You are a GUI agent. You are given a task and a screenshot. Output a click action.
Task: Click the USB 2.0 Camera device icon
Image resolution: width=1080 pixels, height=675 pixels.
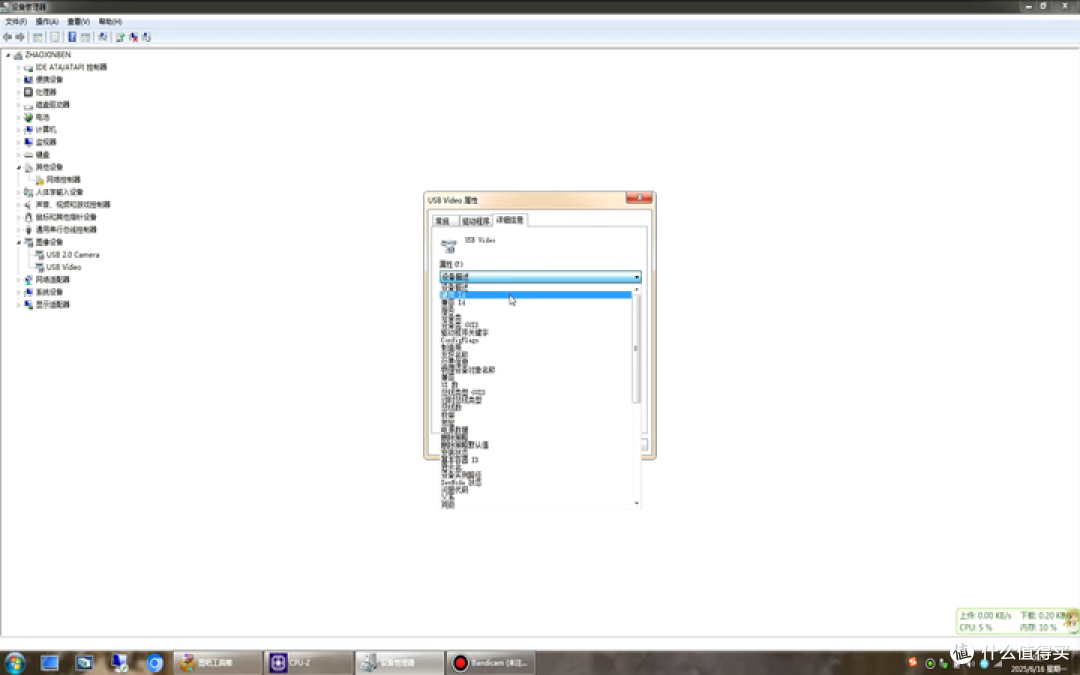[x=39, y=255]
